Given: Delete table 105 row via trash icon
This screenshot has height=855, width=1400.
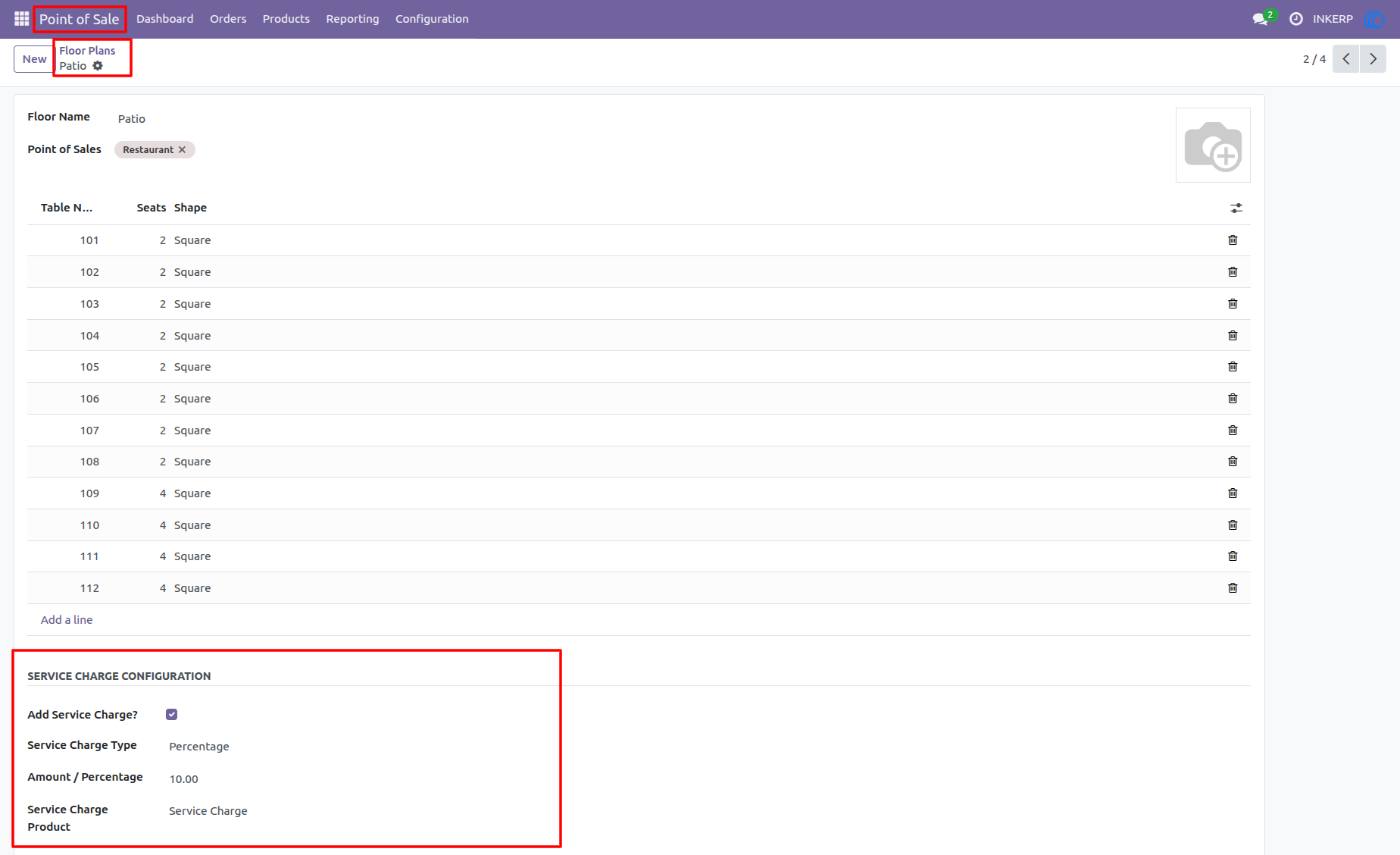Looking at the screenshot, I should click(1233, 367).
